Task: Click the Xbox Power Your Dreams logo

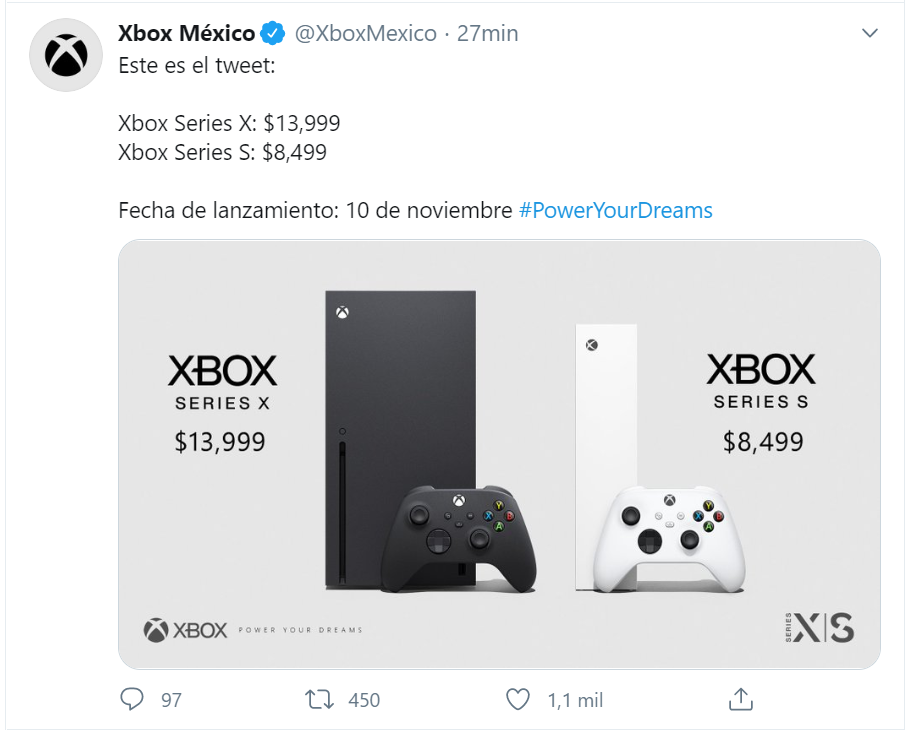Action: (253, 630)
